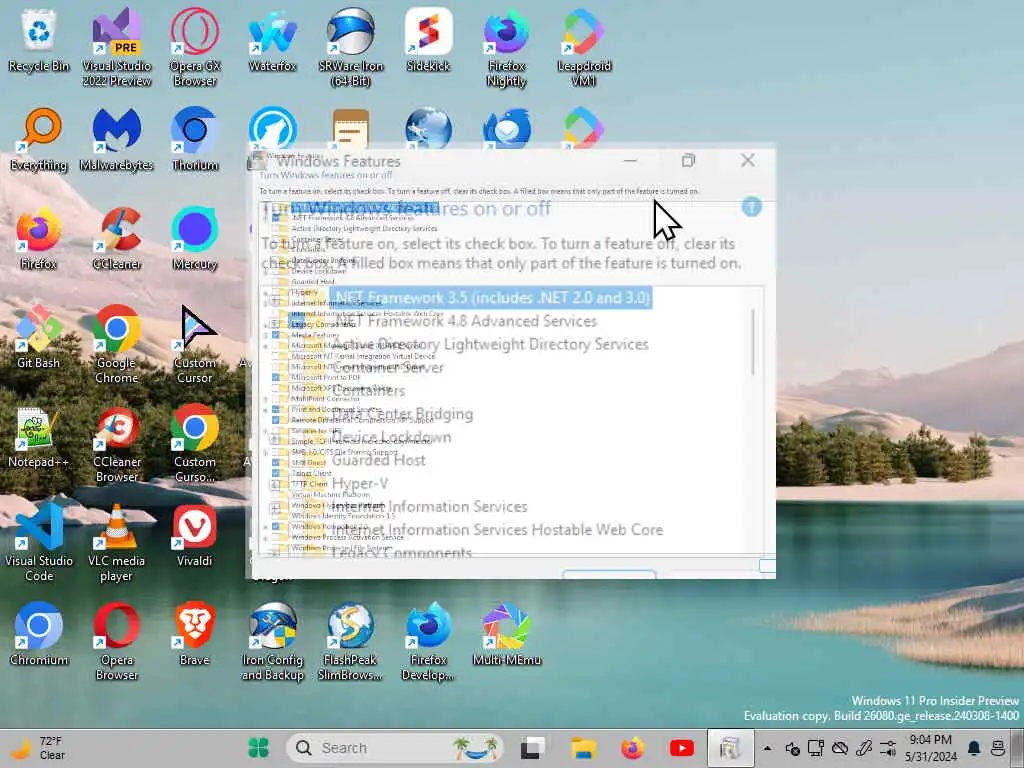Screen dimensions: 1024x768
Task: Click the network tray icon
Action: 816,748
